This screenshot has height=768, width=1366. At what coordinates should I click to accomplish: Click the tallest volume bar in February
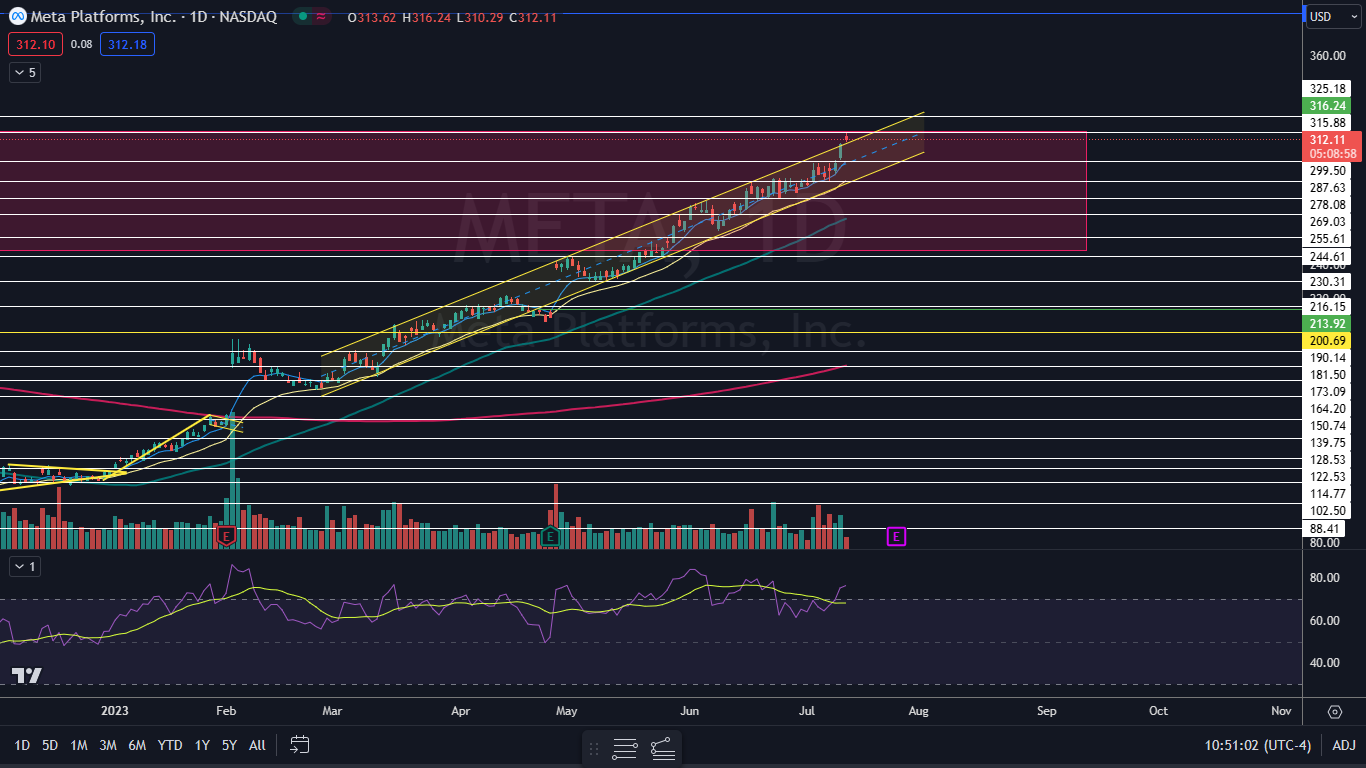click(232, 481)
